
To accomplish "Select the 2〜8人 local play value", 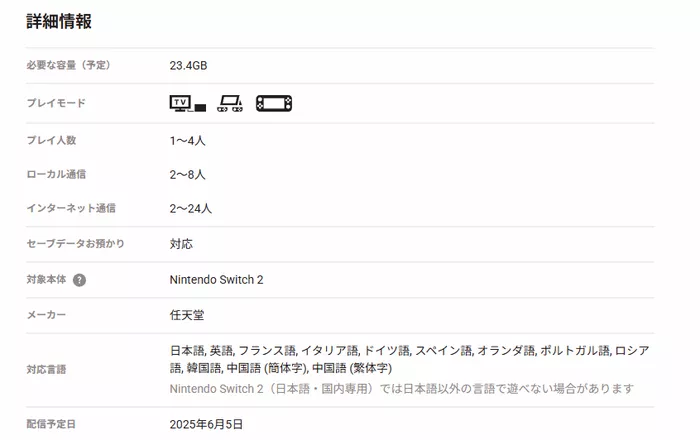I will pyautogui.click(x=187, y=175).
